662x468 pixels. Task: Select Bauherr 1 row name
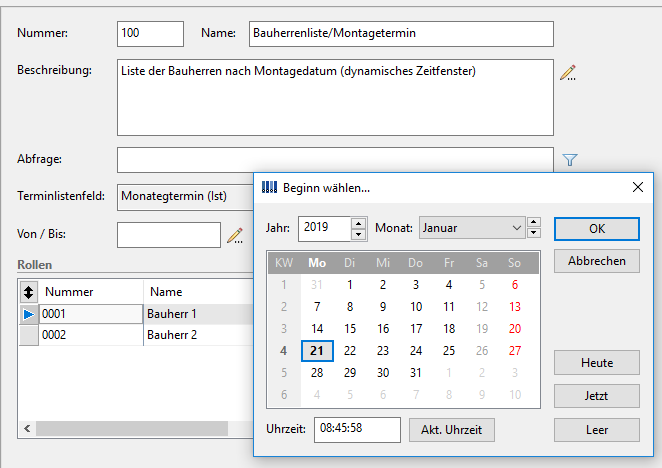[198, 314]
